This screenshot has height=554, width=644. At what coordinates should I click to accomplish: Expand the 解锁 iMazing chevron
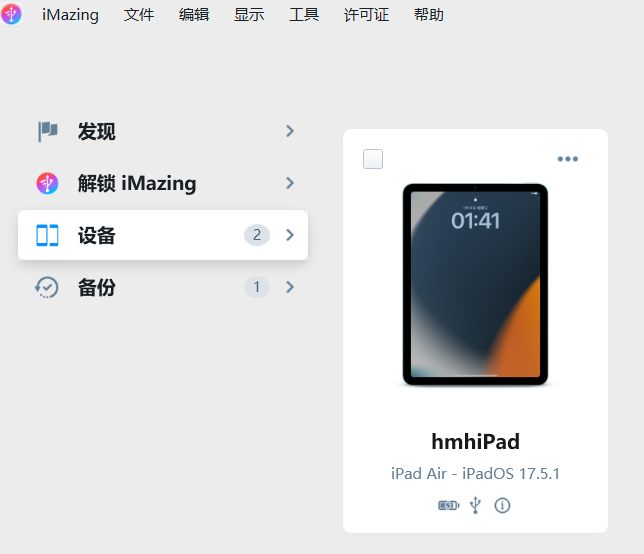pos(290,183)
